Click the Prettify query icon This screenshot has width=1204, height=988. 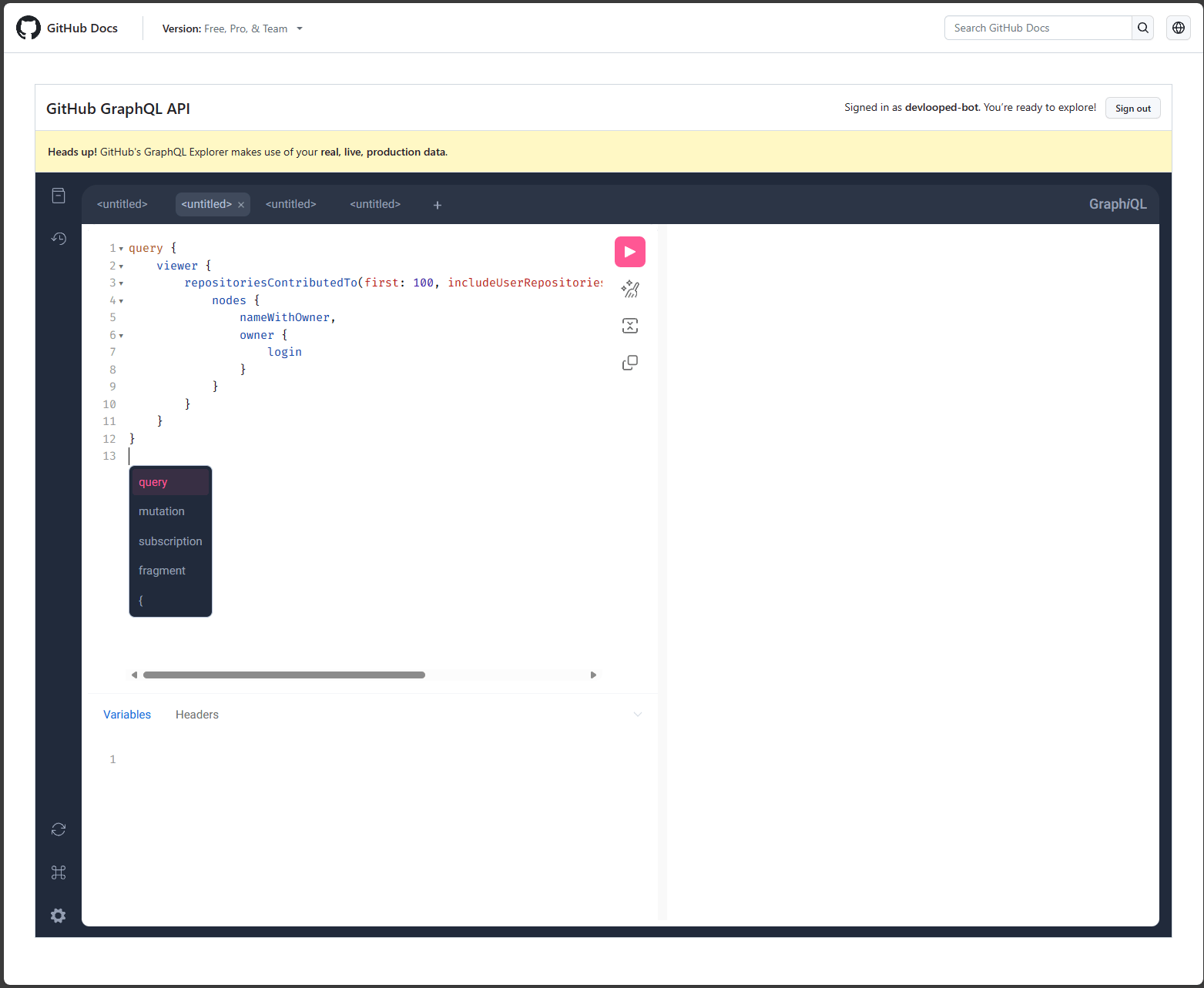[629, 289]
